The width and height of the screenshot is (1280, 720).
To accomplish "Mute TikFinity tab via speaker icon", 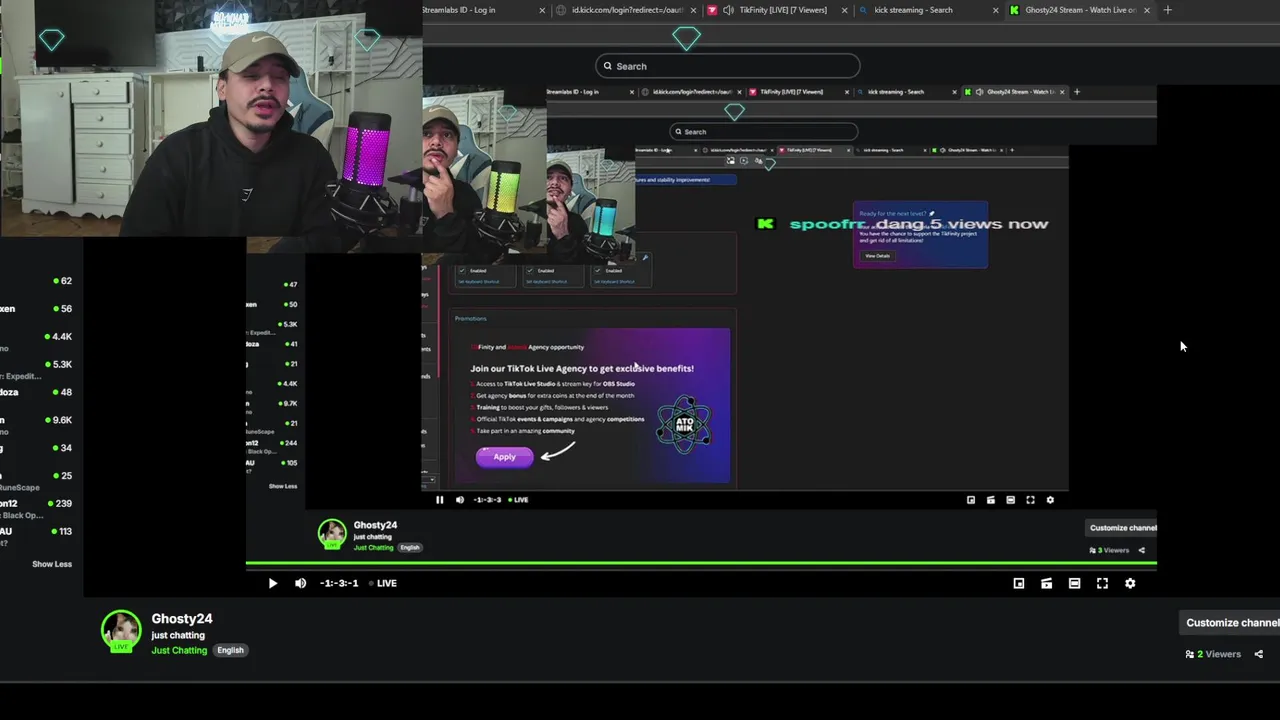I will [728, 10].
